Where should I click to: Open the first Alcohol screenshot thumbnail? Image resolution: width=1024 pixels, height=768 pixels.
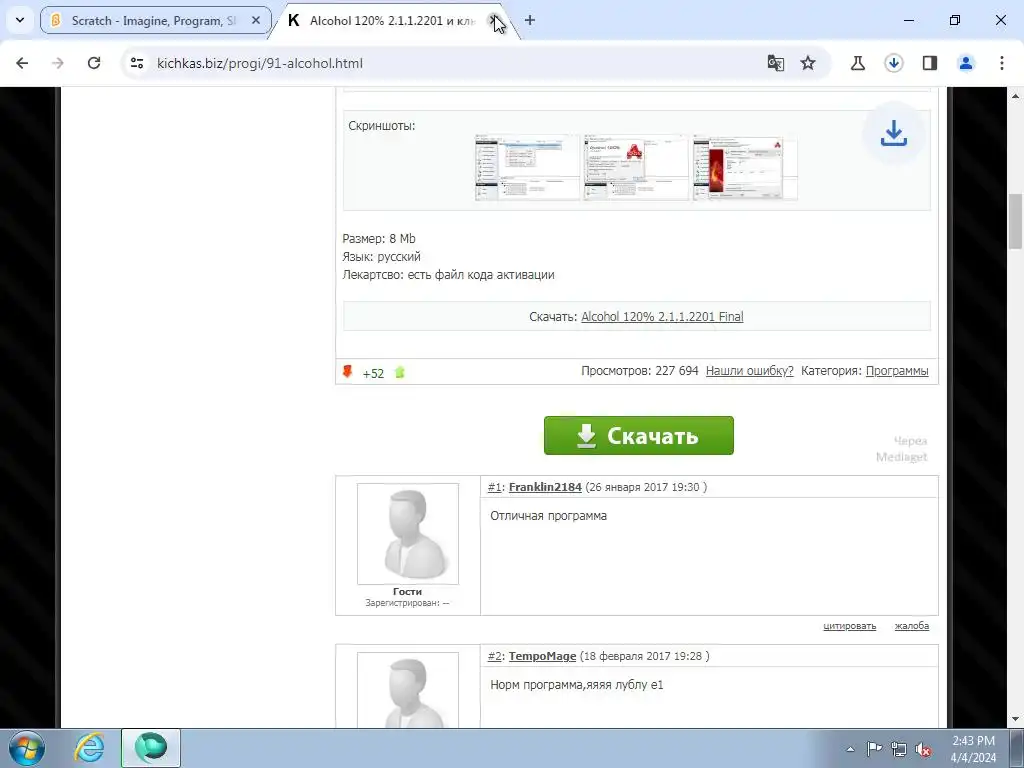527,167
